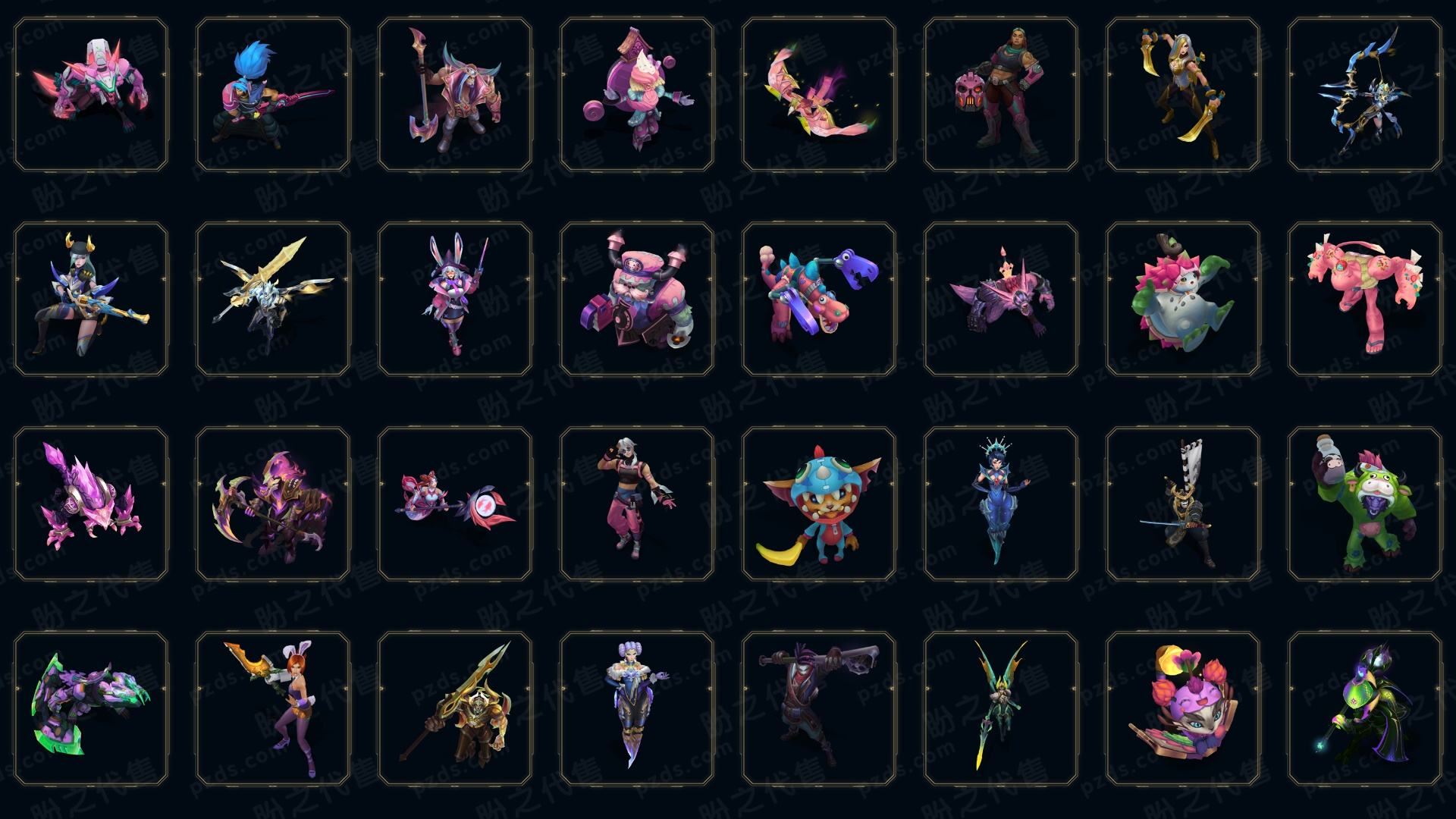Select the flower bouquet yordle skin
This screenshot has width=1456, height=819.
click(1183, 708)
